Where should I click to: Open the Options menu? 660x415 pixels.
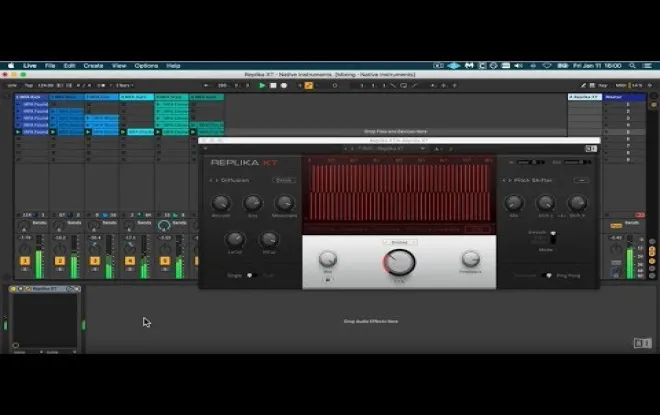tap(146, 66)
